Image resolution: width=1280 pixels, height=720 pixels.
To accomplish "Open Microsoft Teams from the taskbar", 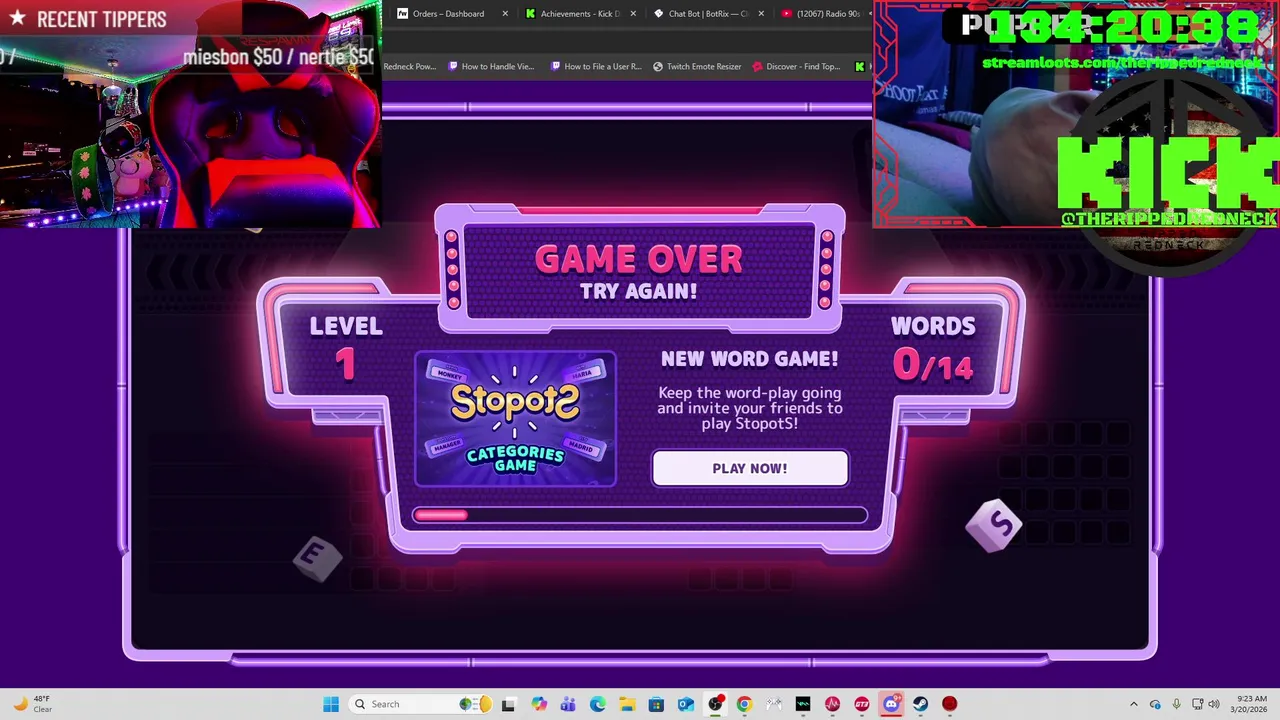I will [568, 704].
